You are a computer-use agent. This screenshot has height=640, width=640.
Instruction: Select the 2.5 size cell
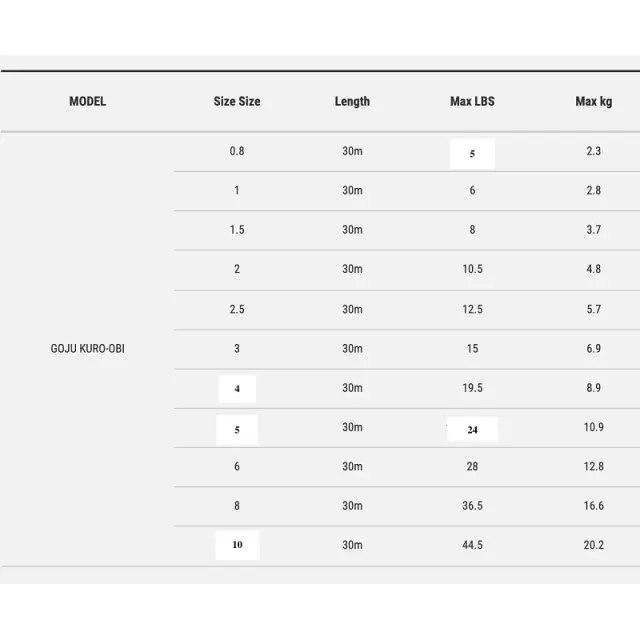tap(237, 309)
